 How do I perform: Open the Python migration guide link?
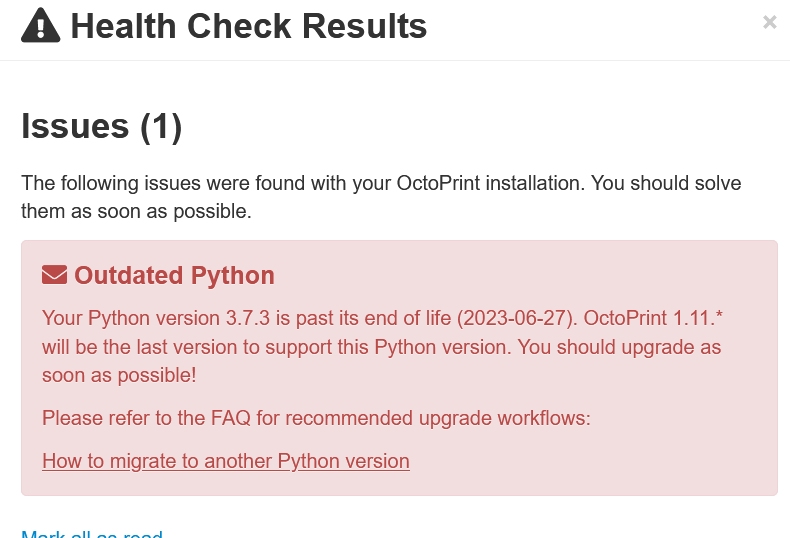tap(226, 461)
